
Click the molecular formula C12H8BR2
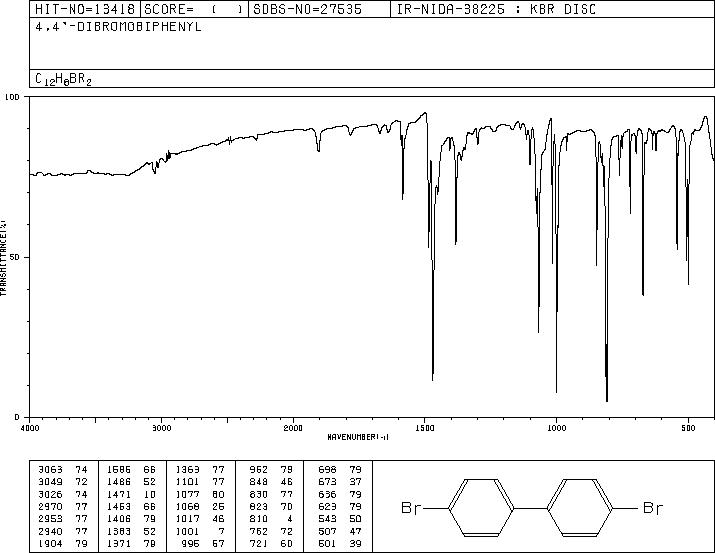pyautogui.click(x=63, y=79)
